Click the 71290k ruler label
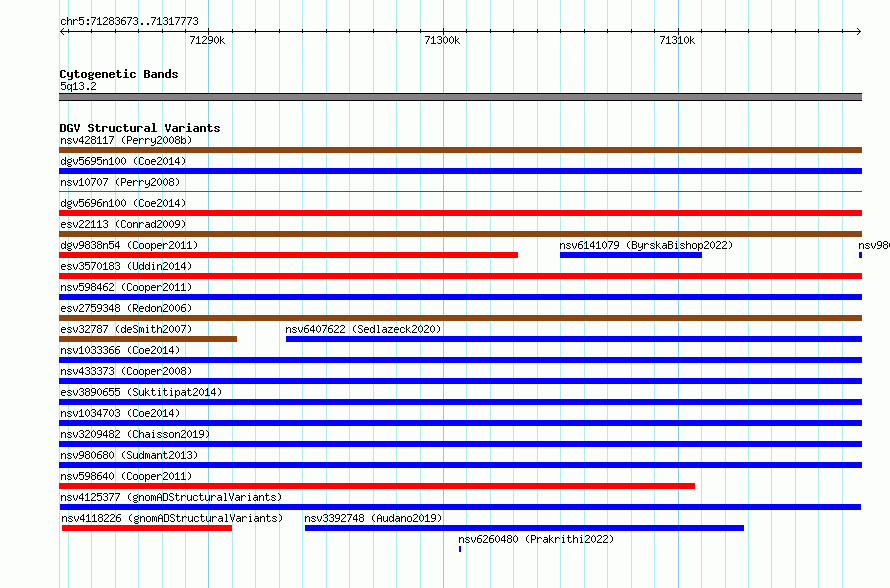 207,40
